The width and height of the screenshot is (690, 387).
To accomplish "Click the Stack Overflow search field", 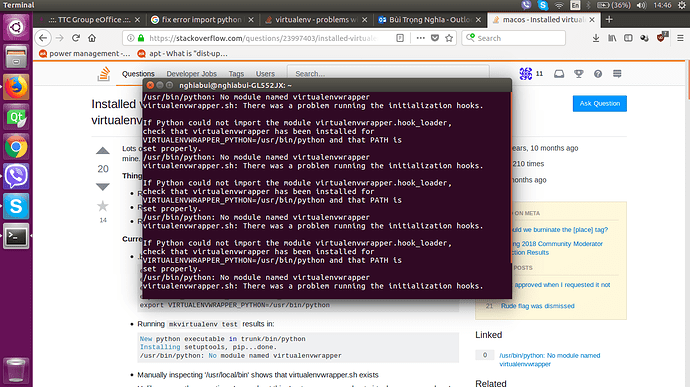I will 388,74.
